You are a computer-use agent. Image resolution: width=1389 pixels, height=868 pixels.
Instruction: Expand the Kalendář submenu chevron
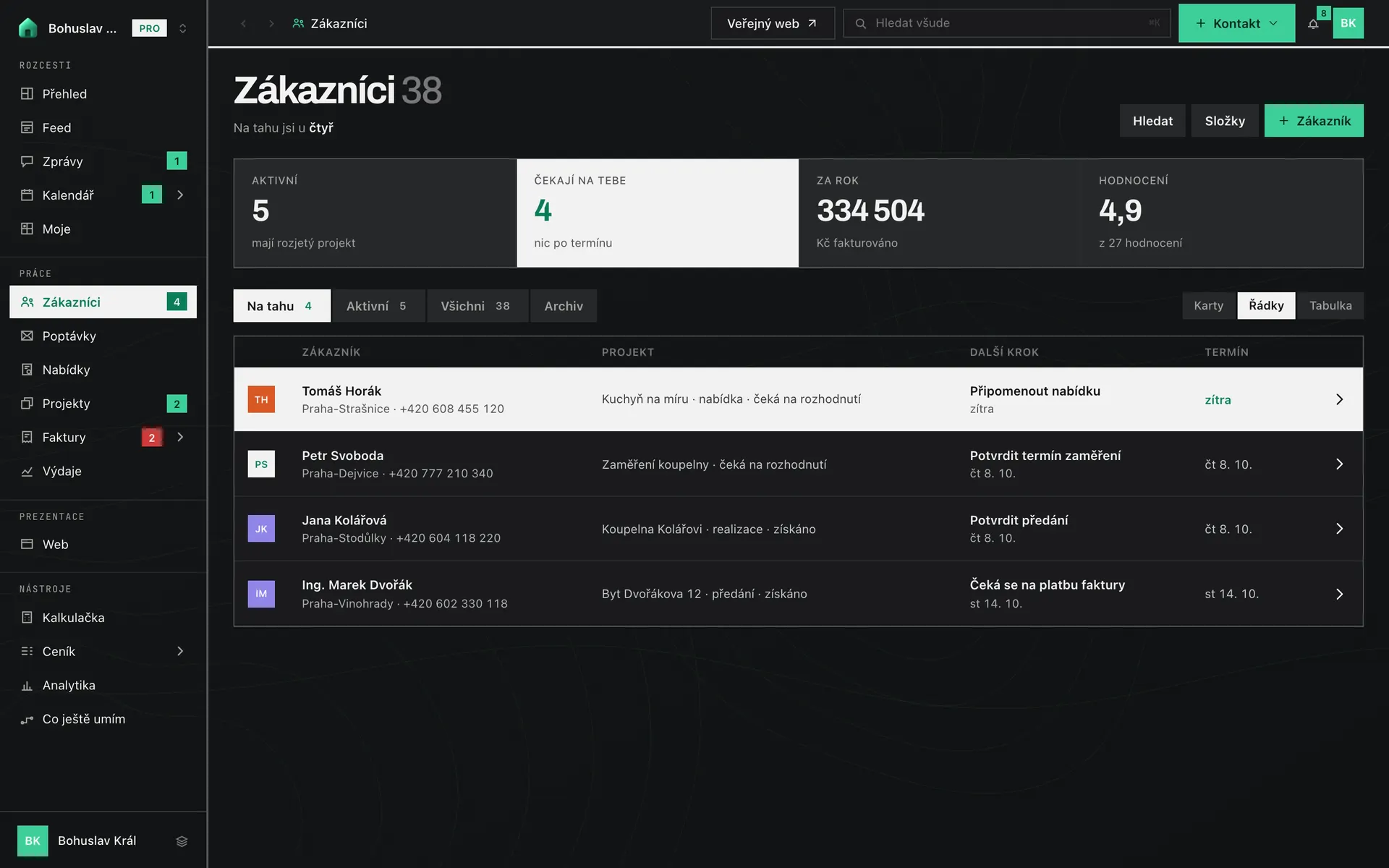180,195
